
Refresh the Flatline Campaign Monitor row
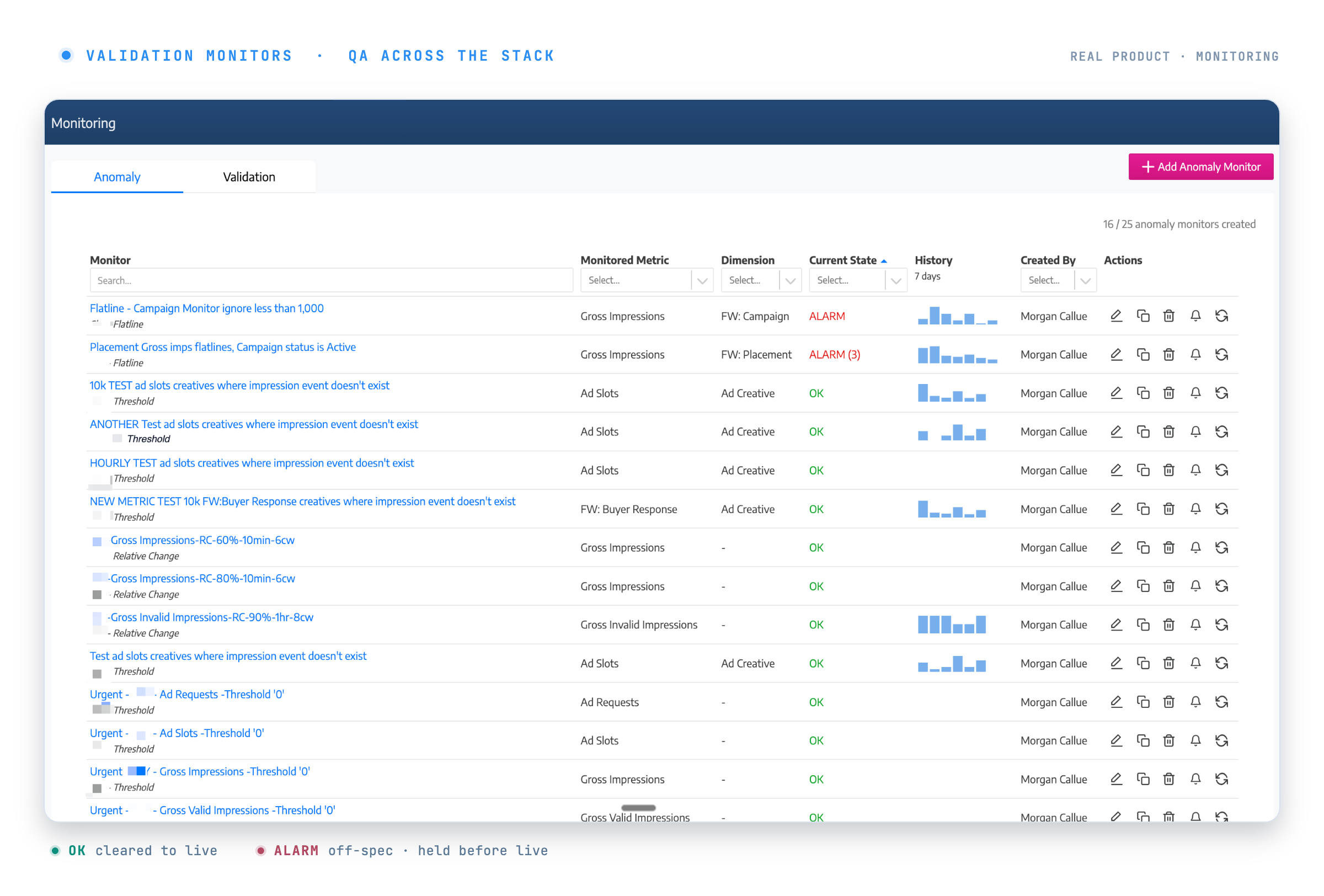(1221, 316)
